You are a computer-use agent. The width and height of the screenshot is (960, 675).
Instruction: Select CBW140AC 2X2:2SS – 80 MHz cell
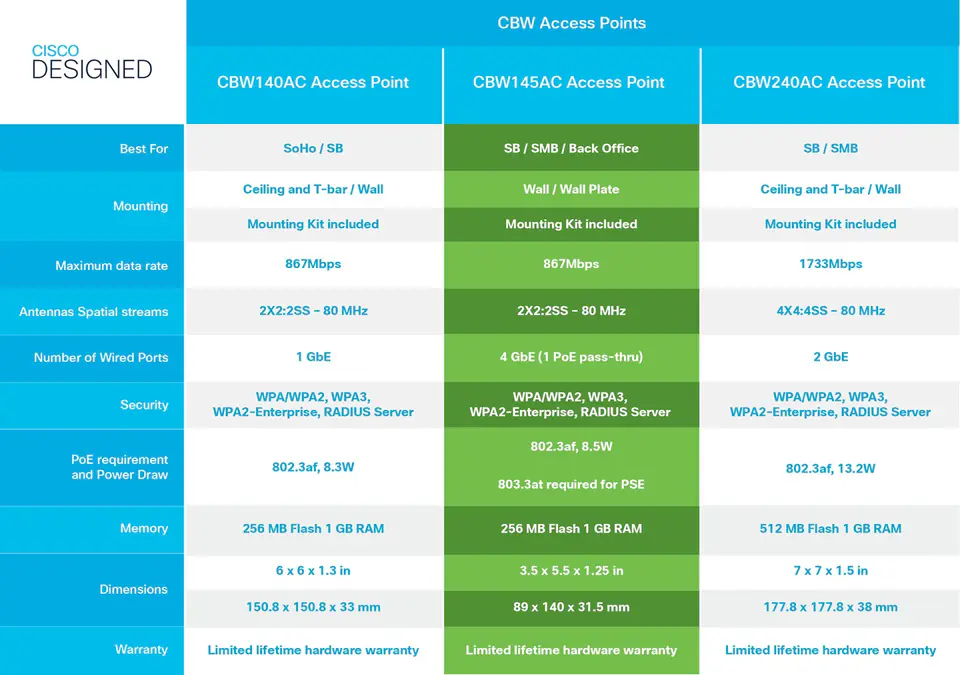coord(313,311)
